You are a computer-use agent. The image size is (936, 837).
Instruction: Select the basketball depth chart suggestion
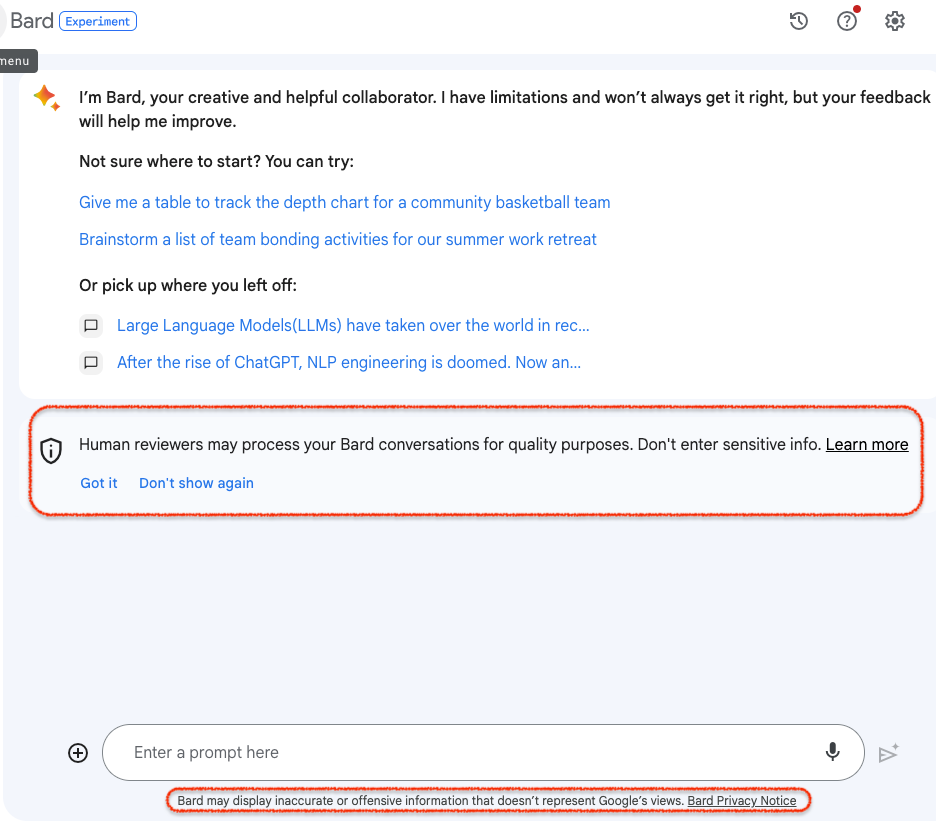coord(344,202)
